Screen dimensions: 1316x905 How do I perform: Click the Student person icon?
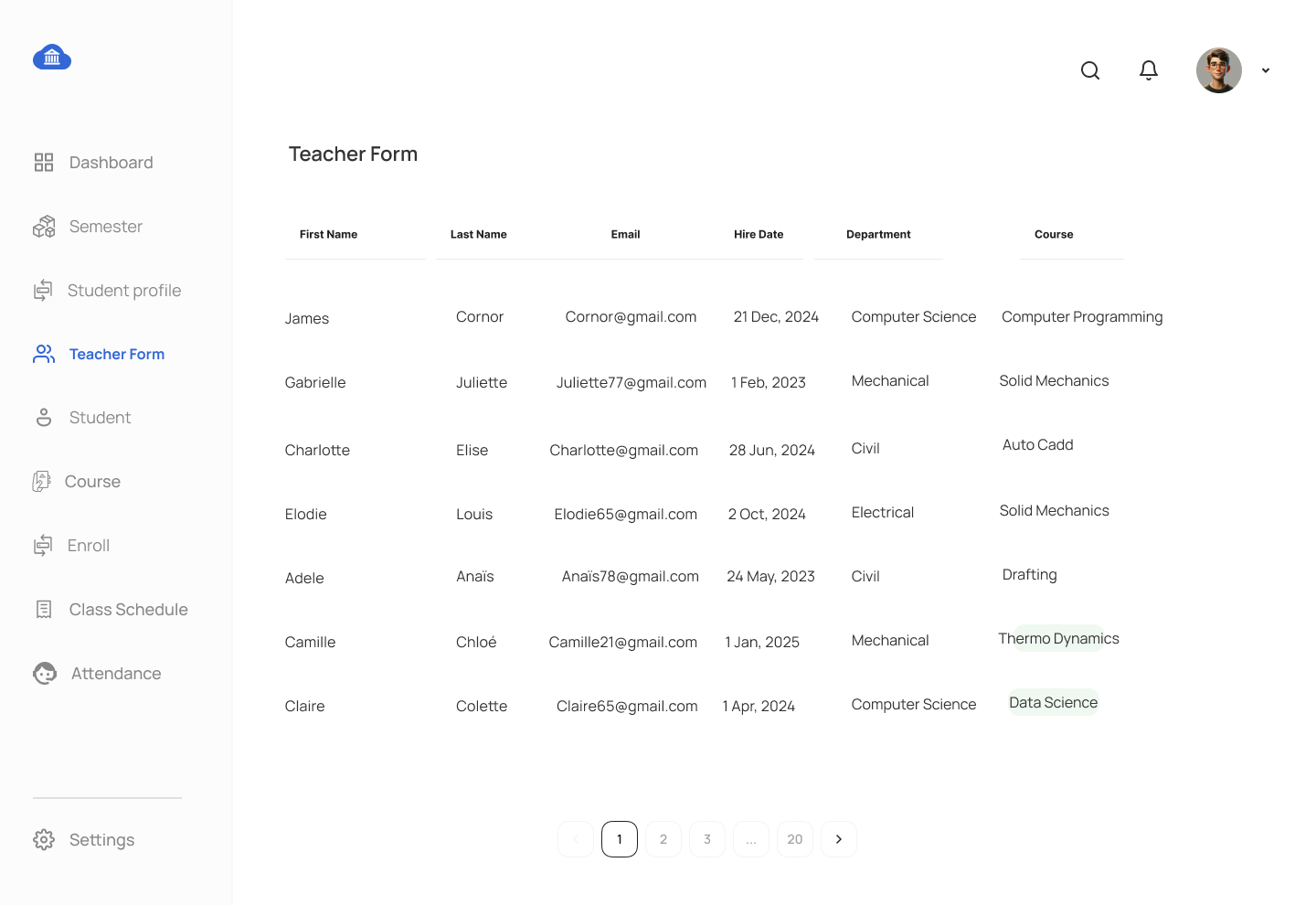click(x=44, y=418)
